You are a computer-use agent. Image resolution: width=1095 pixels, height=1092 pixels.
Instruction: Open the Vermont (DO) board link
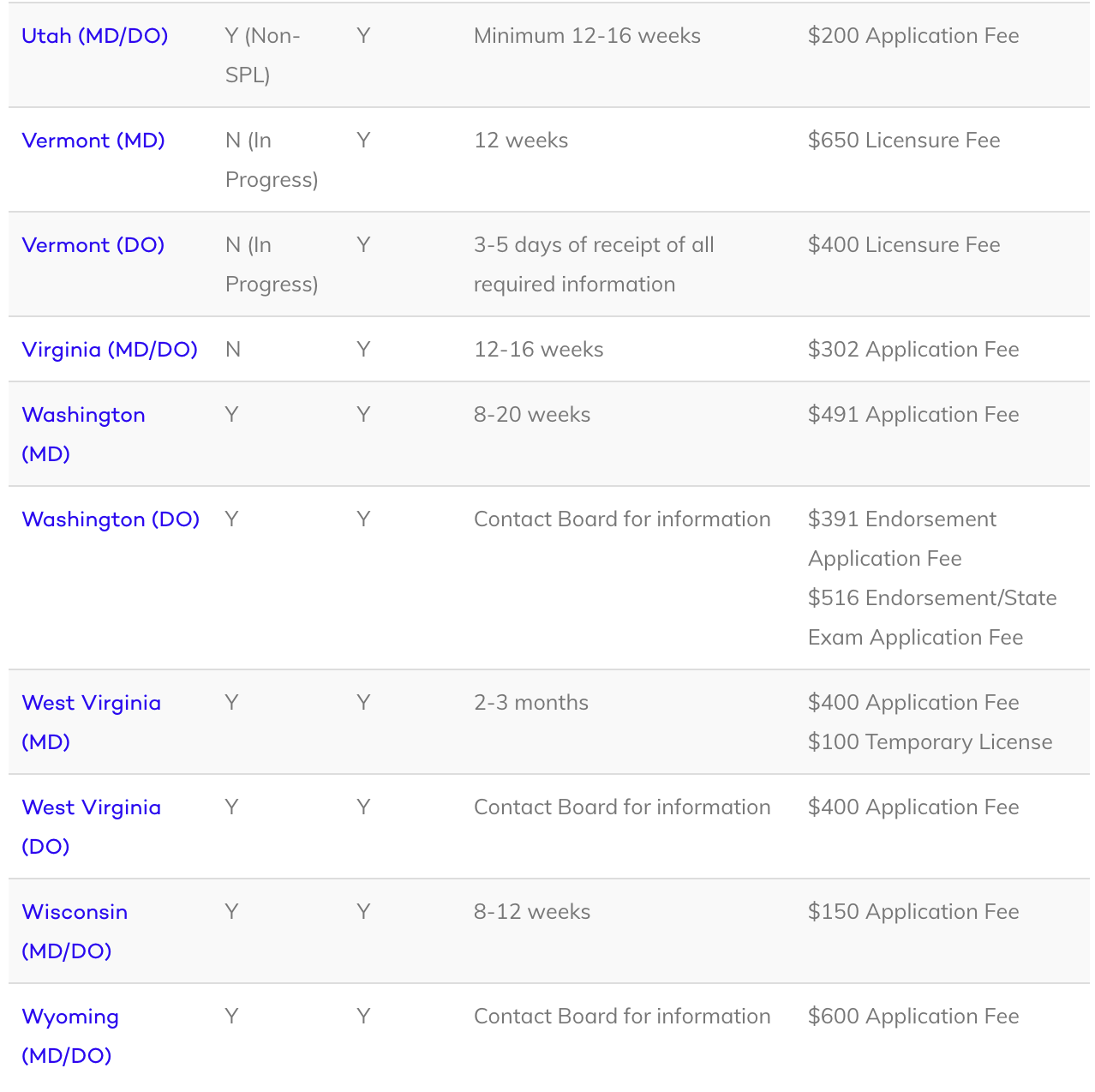coord(93,245)
